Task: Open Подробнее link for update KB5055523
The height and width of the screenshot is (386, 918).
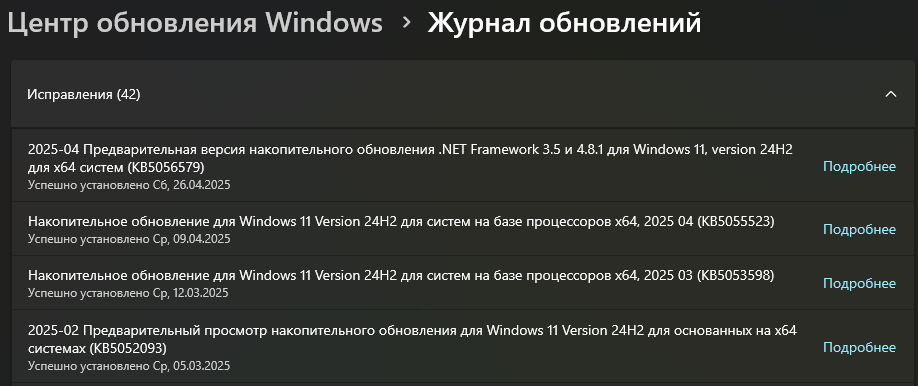Action: [859, 229]
